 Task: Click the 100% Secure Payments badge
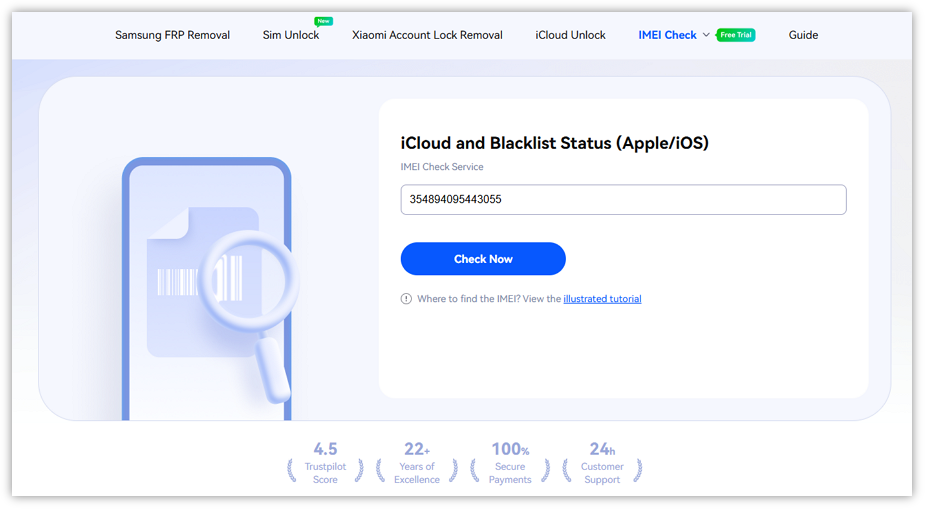pyautogui.click(x=510, y=464)
